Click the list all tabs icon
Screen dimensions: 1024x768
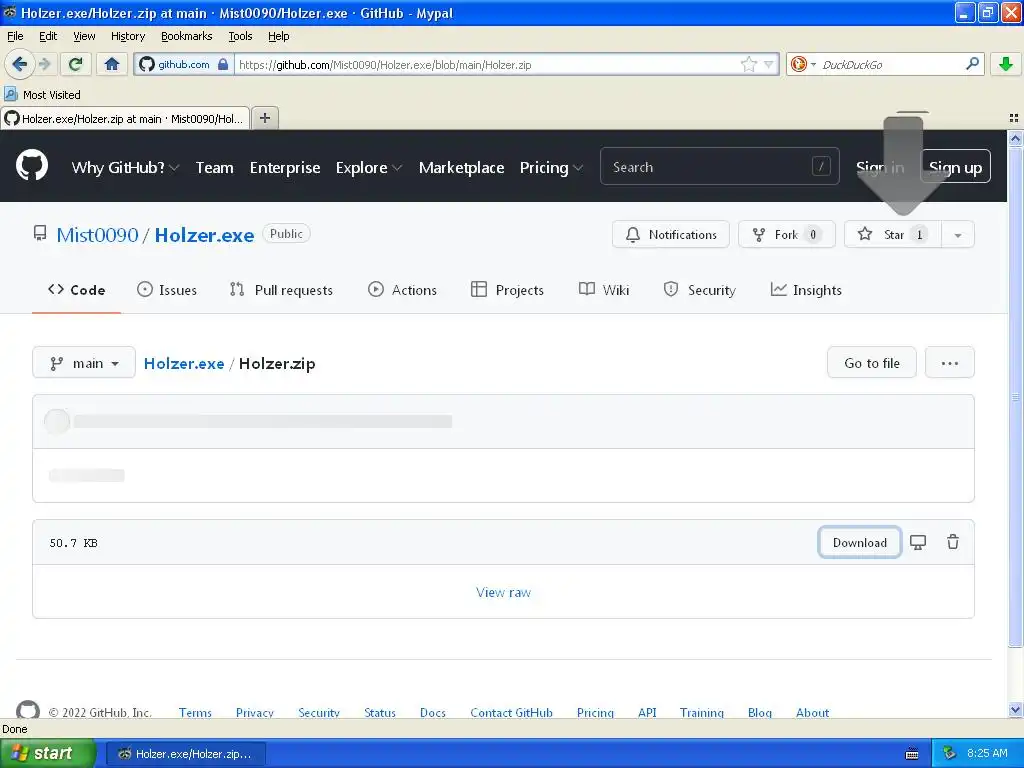point(1014,118)
